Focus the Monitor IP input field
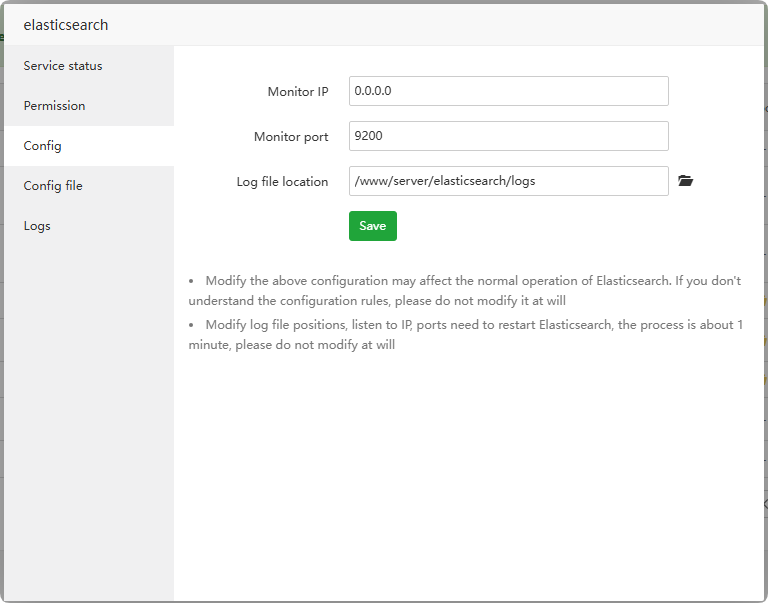 tap(508, 91)
